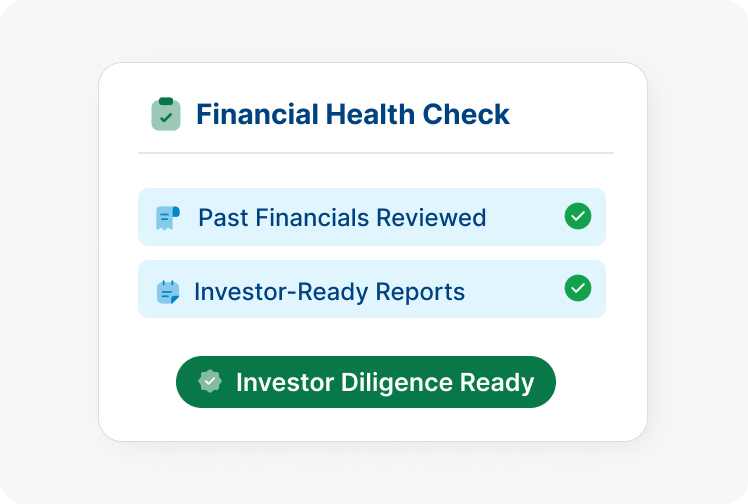The image size is (748, 504).
Task: Click the receipt icon in Past Financials row
Action: tap(168, 217)
